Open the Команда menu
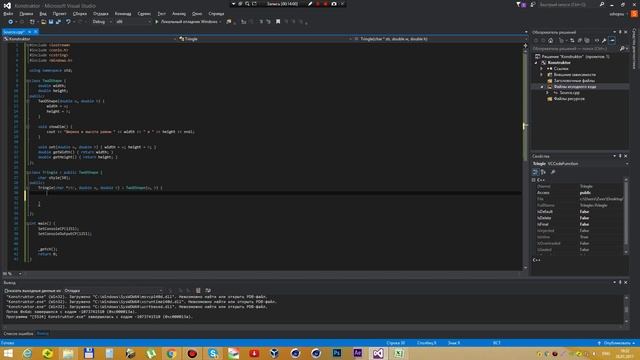This screenshot has height=360, width=640. 123,13
